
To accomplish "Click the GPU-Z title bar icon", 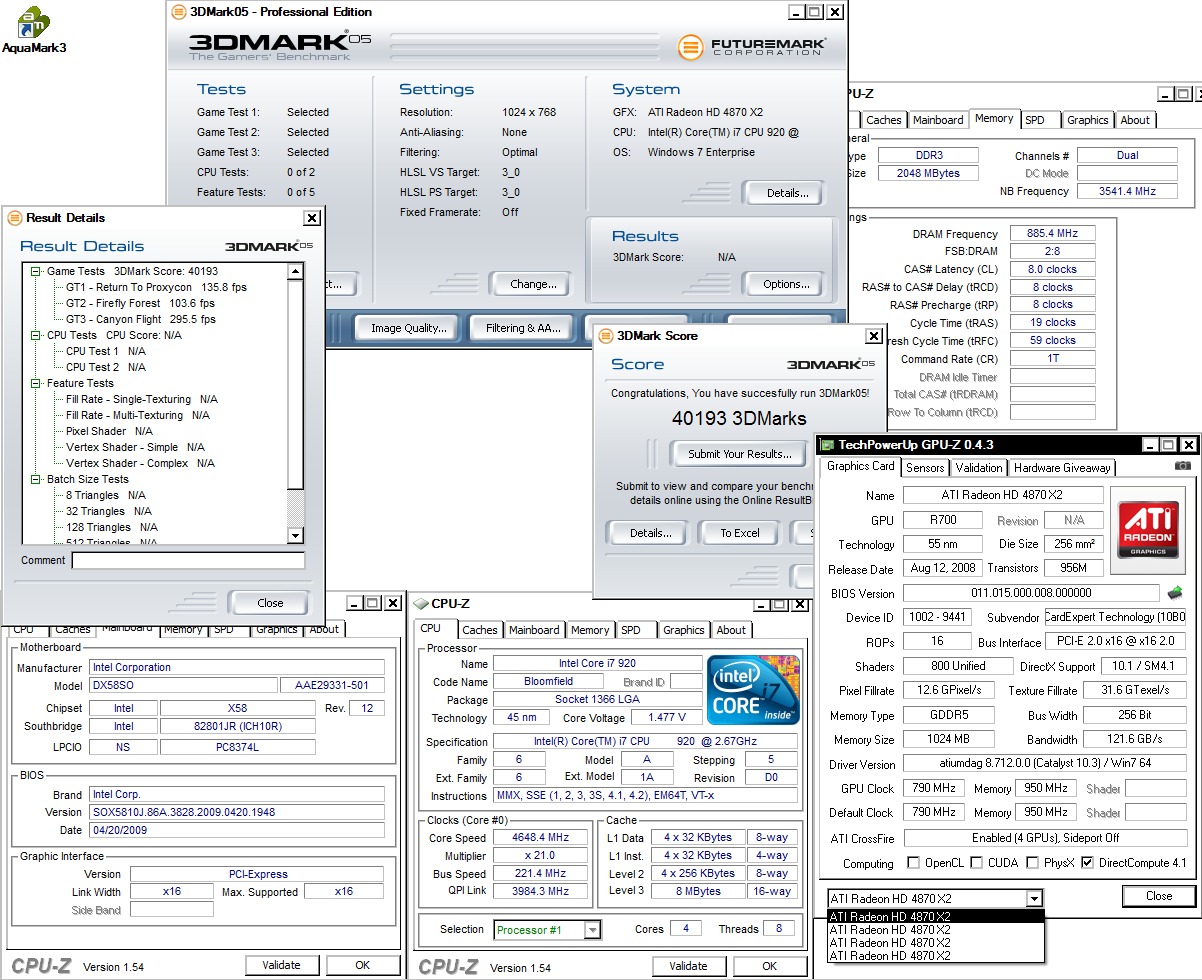I will point(827,445).
